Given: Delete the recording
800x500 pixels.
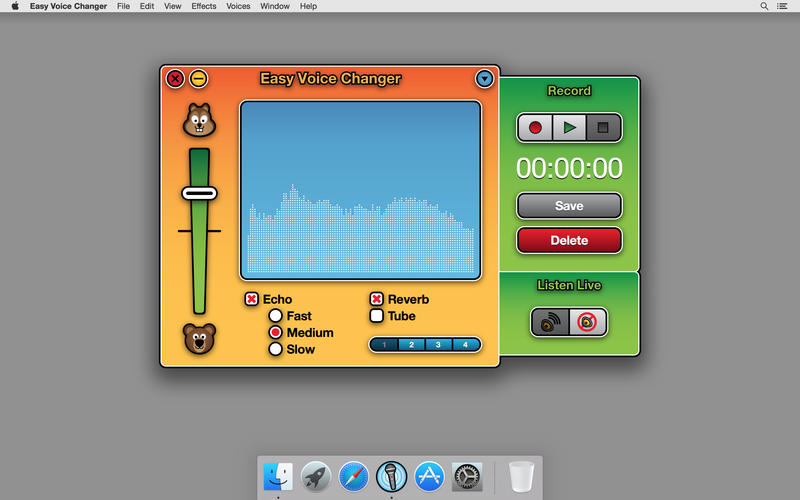Looking at the screenshot, I should coord(569,240).
